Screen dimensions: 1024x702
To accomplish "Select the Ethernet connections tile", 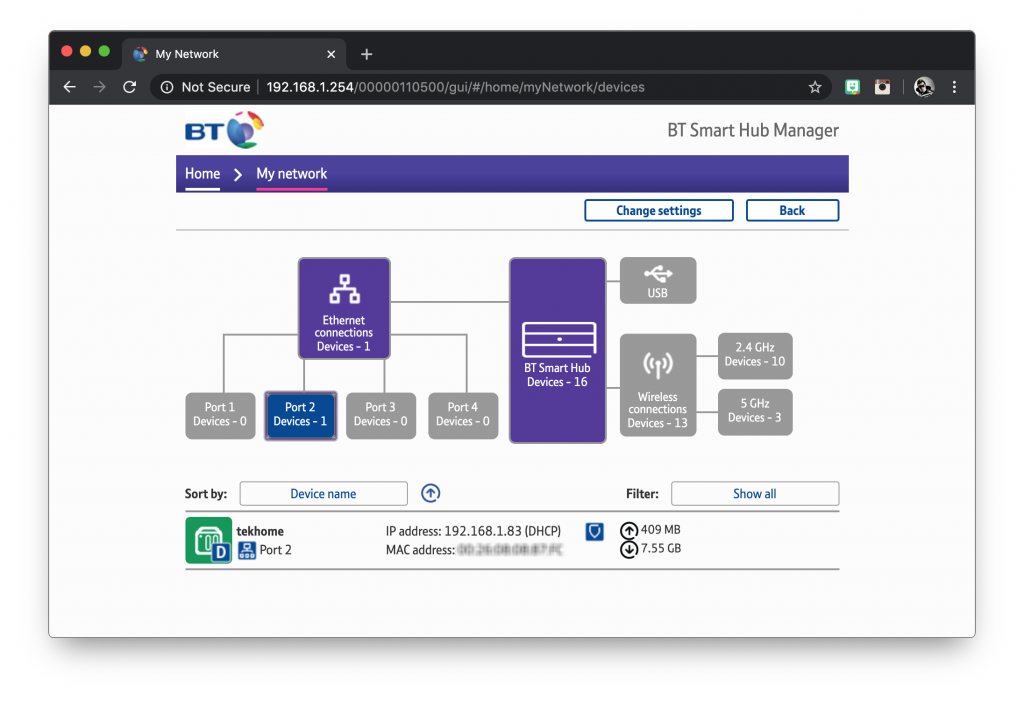I will coord(344,308).
